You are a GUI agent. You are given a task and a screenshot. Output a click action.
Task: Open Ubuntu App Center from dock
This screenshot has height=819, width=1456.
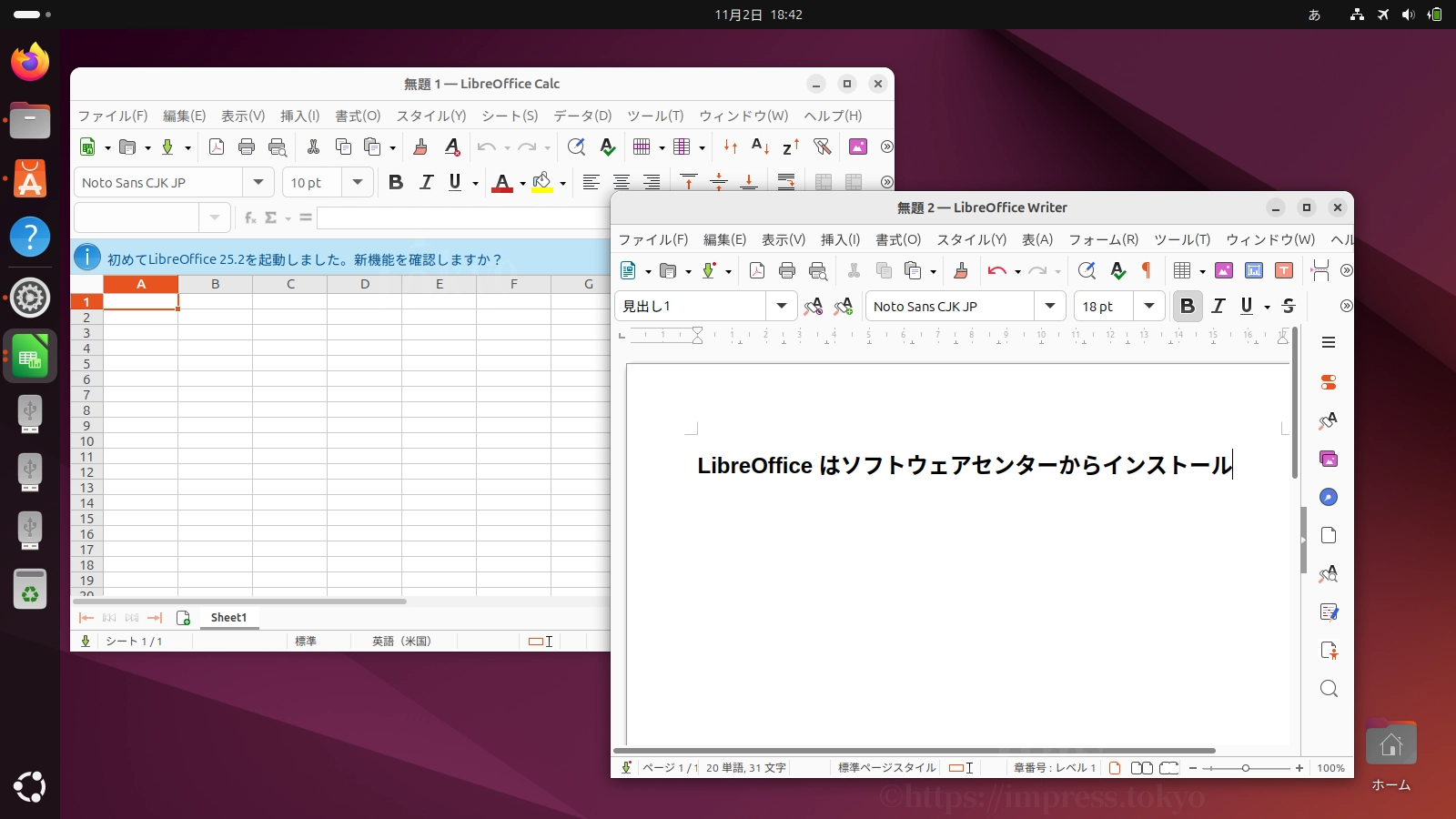(x=30, y=178)
